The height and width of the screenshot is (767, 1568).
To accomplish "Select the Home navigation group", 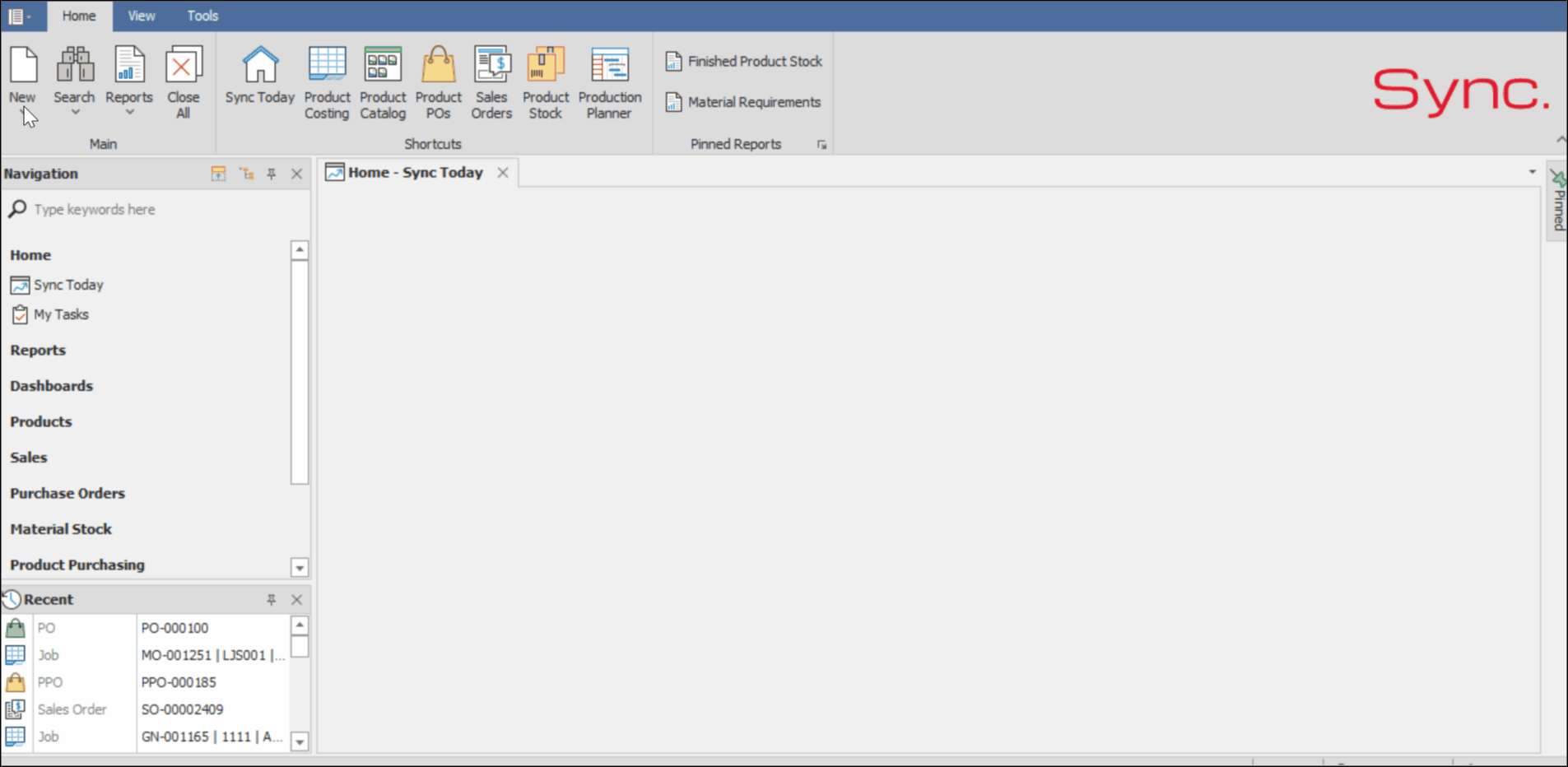I will coord(30,255).
